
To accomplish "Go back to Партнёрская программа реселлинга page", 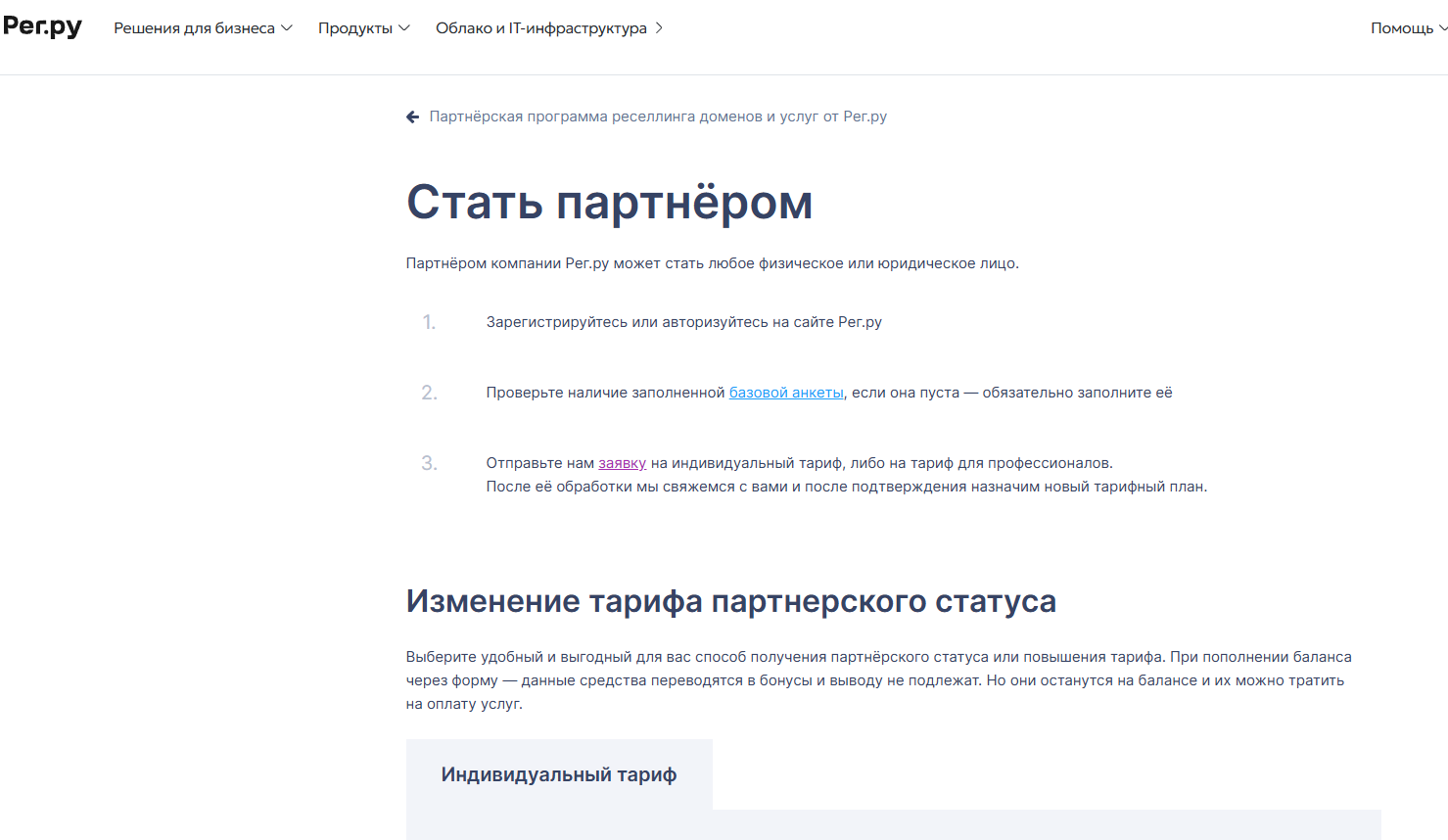I will coord(658,117).
